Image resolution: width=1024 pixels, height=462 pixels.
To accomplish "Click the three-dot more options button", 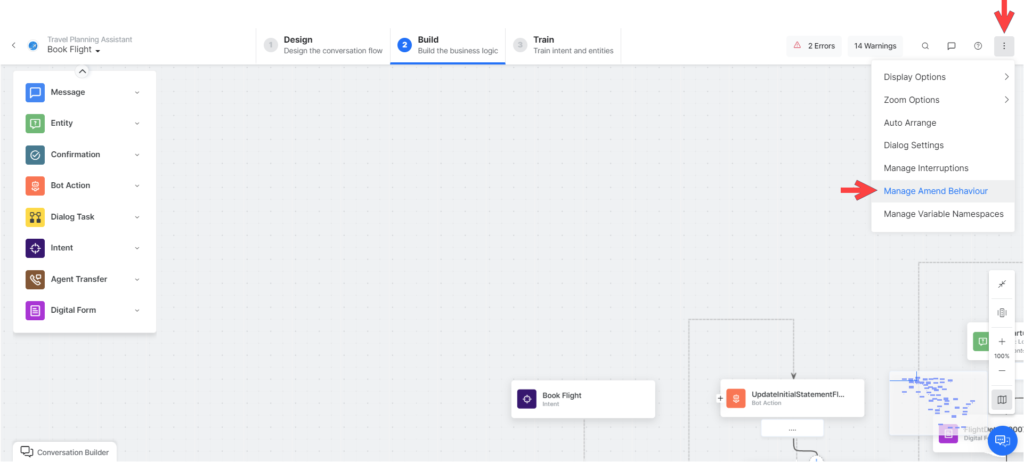I will coord(1004,46).
